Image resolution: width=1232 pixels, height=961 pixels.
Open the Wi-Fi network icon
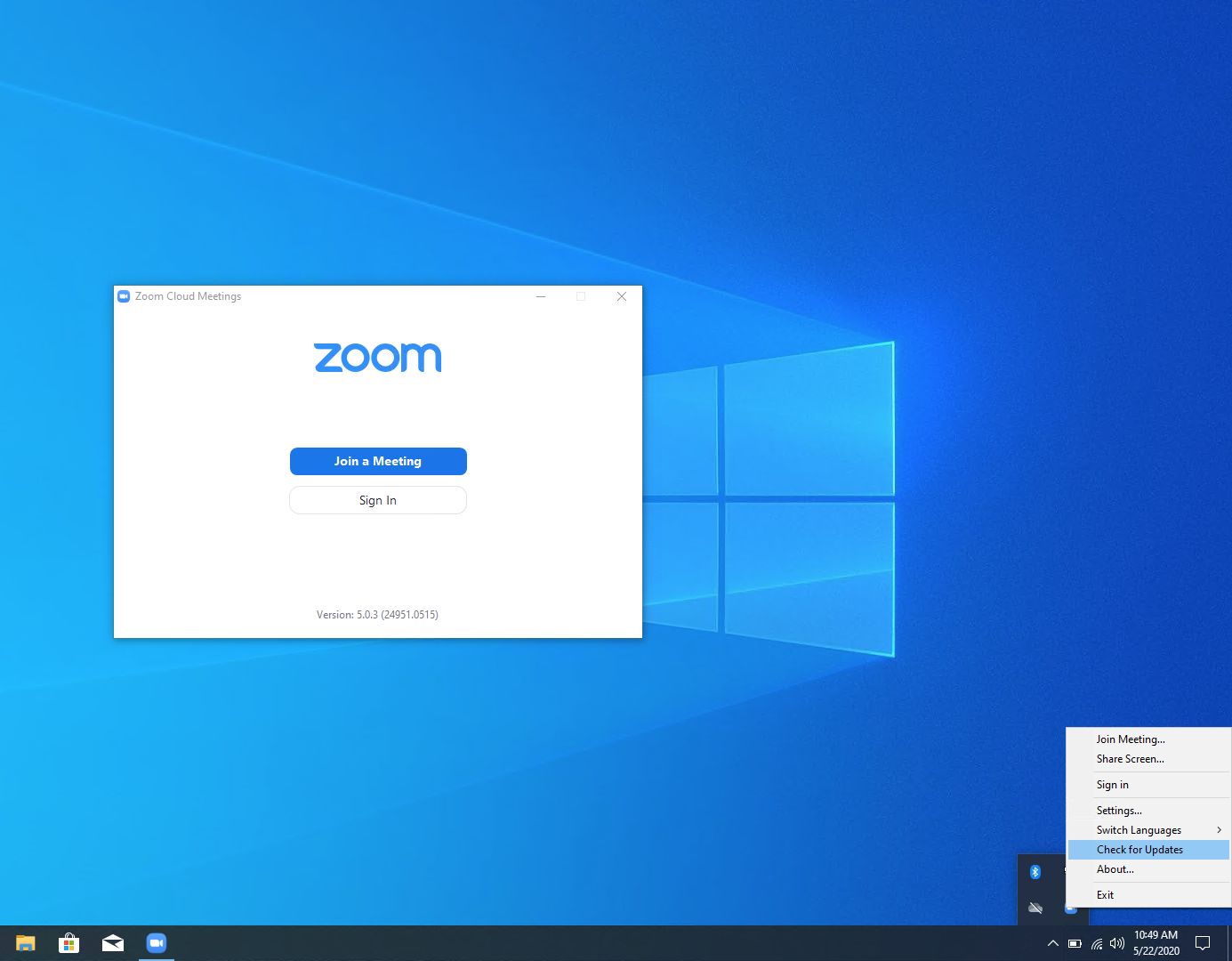pyautogui.click(x=1097, y=943)
